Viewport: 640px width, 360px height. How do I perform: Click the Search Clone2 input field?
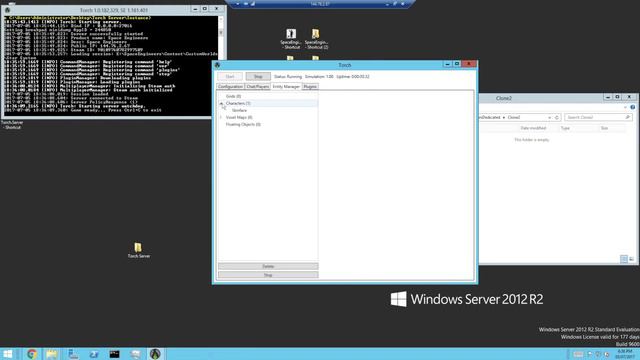[598, 117]
